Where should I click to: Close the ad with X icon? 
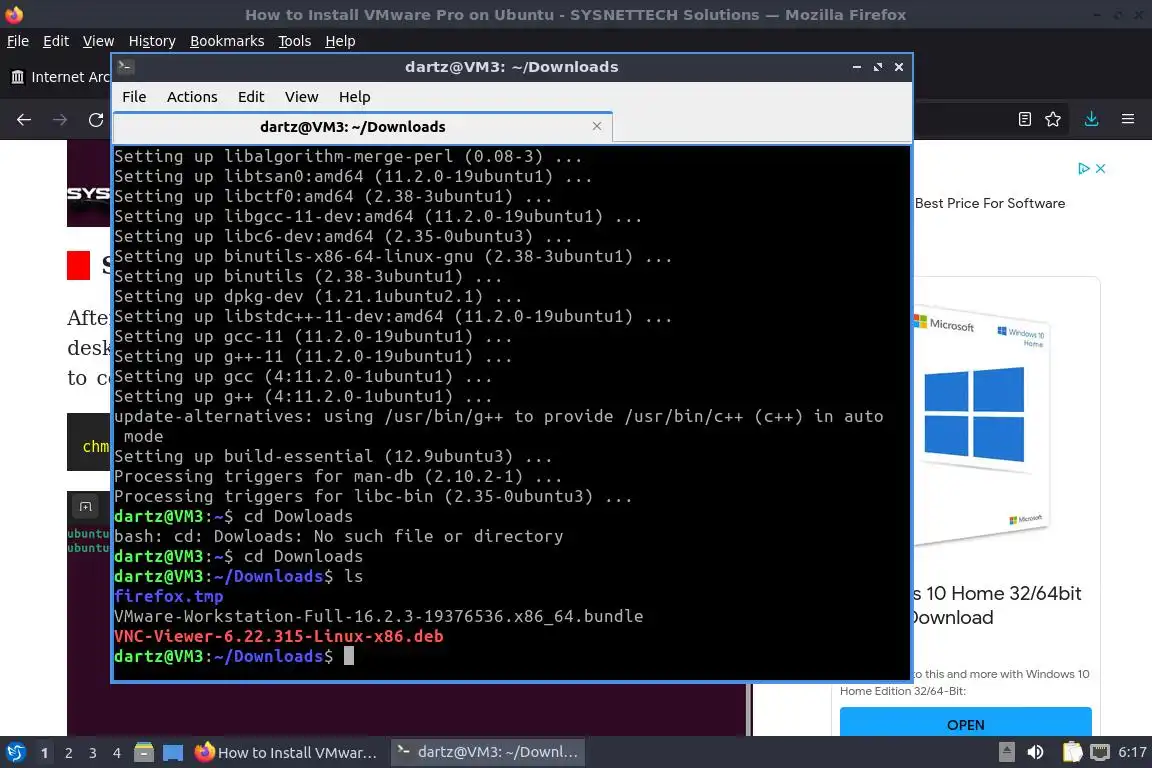pos(1101,168)
